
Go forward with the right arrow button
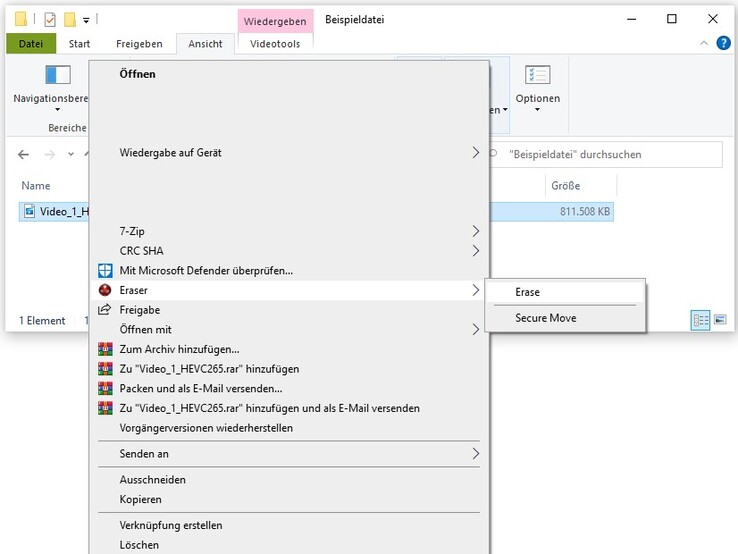pyautogui.click(x=50, y=154)
